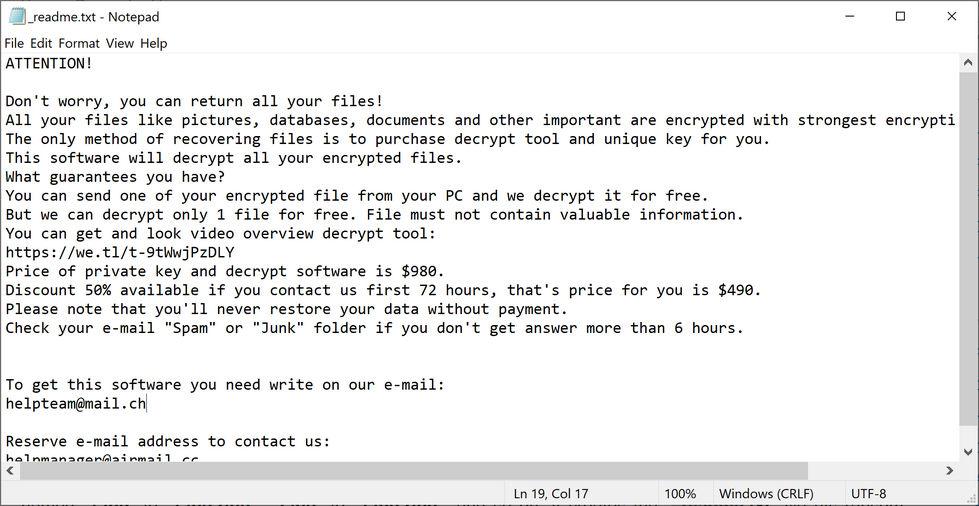
Task: Open the View menu
Action: tap(120, 43)
